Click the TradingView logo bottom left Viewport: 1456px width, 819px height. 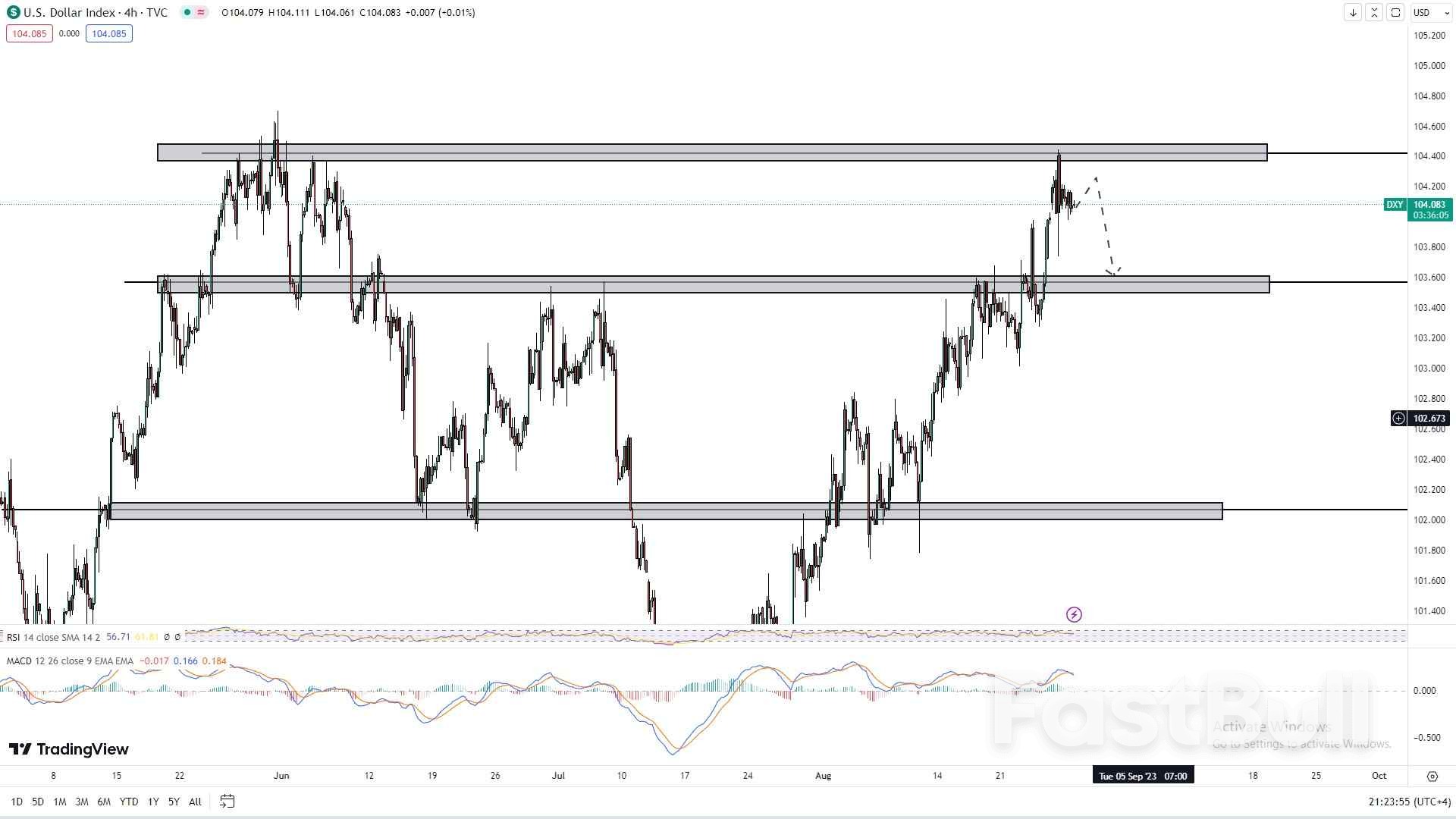(68, 749)
